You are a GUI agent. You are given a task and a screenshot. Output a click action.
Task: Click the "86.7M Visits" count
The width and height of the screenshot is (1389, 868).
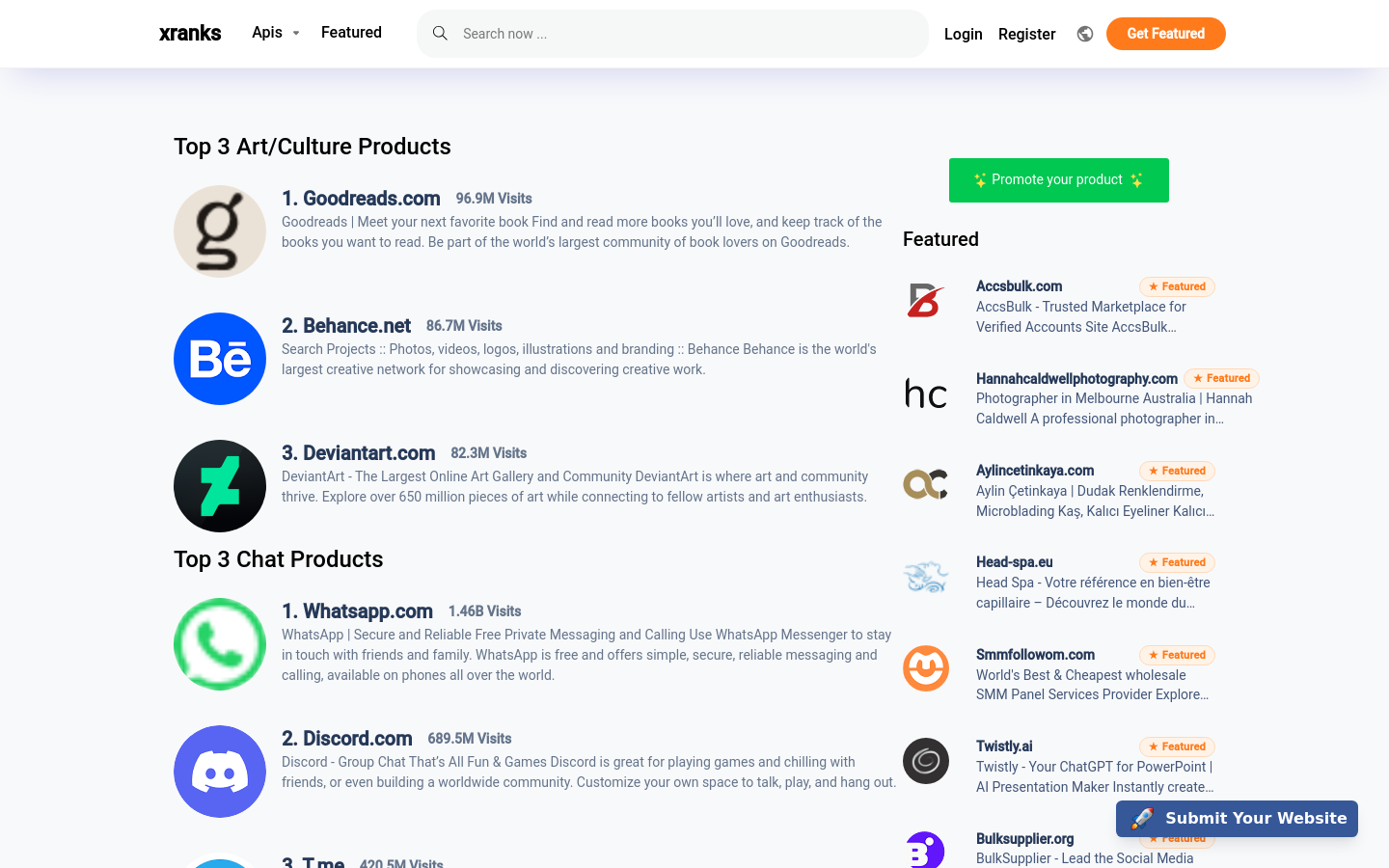pos(464,326)
